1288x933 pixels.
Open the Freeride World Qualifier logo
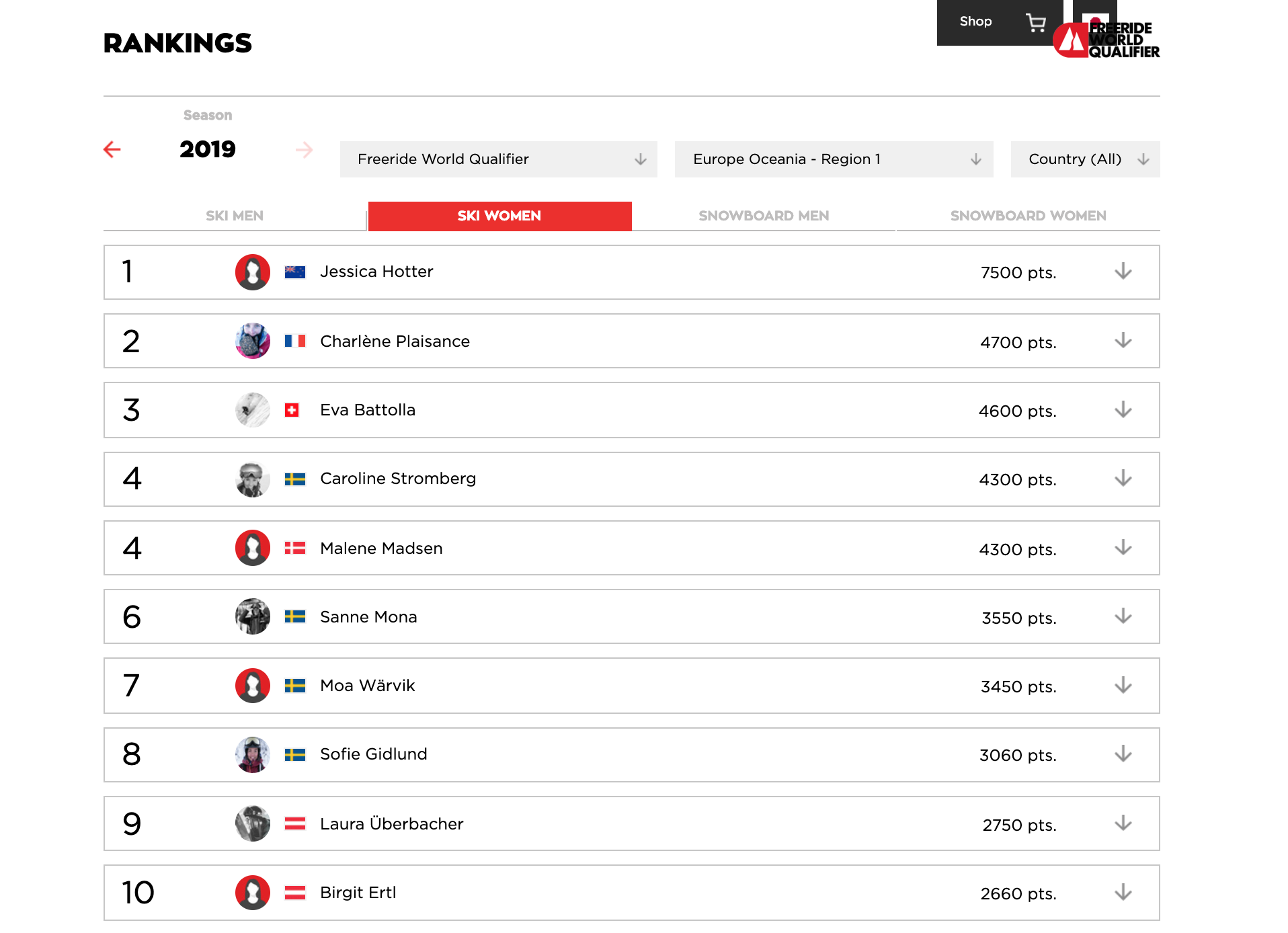click(1106, 40)
